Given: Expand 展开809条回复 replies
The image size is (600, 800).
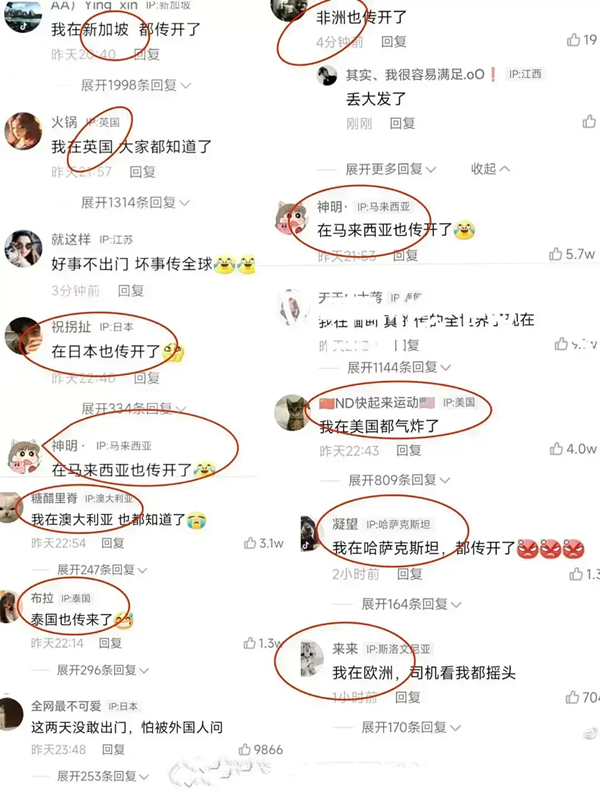Looking at the screenshot, I should click(x=399, y=480).
